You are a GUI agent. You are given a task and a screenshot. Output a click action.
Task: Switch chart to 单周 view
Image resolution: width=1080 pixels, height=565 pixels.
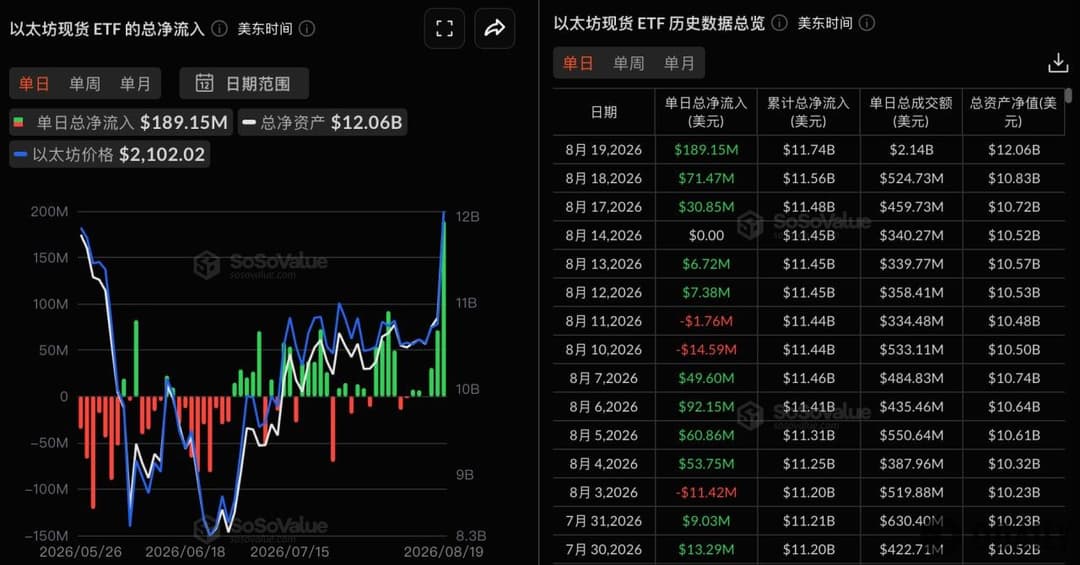pyautogui.click(x=85, y=84)
